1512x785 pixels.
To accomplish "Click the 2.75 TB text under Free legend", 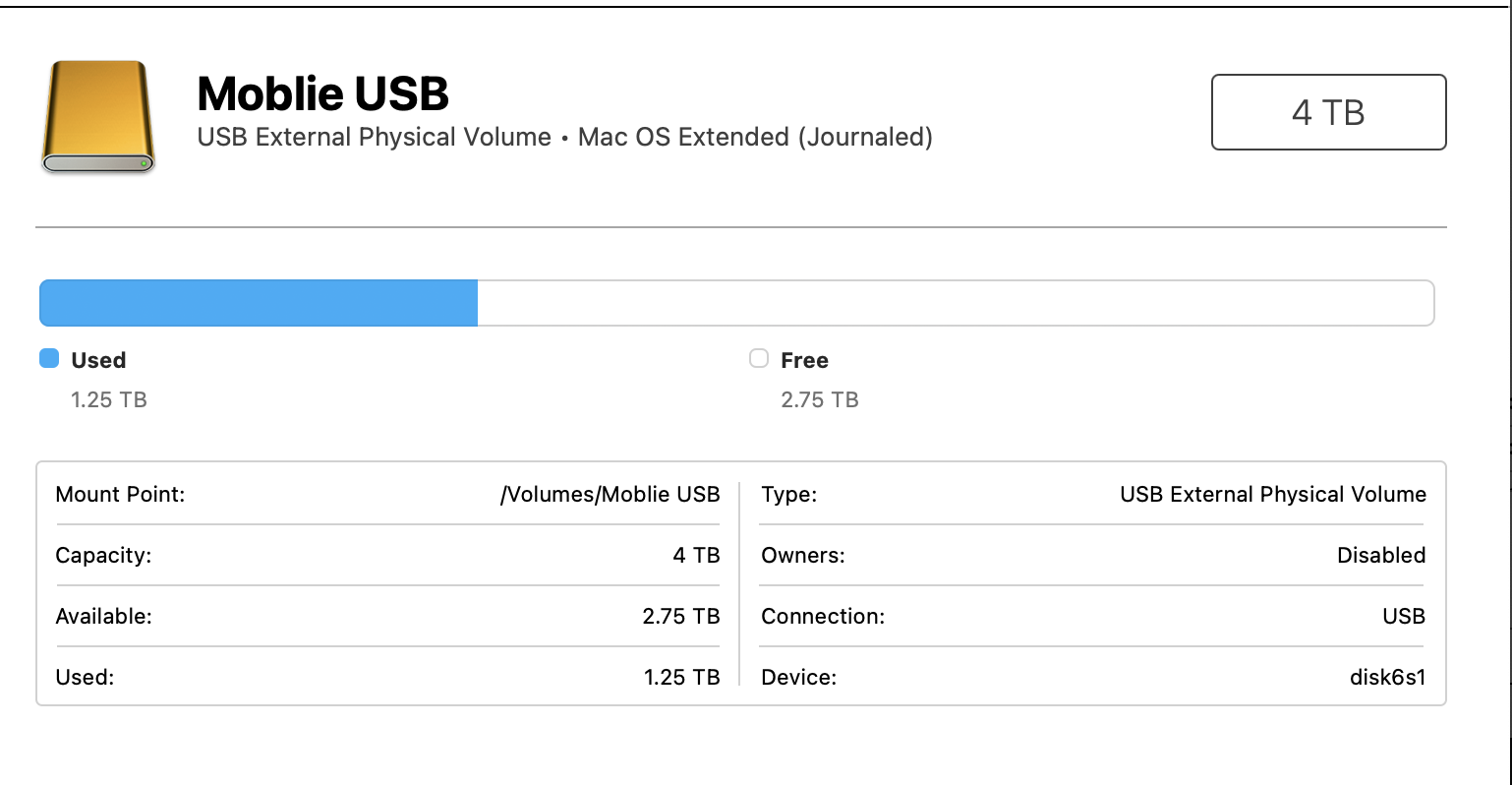I will [820, 399].
